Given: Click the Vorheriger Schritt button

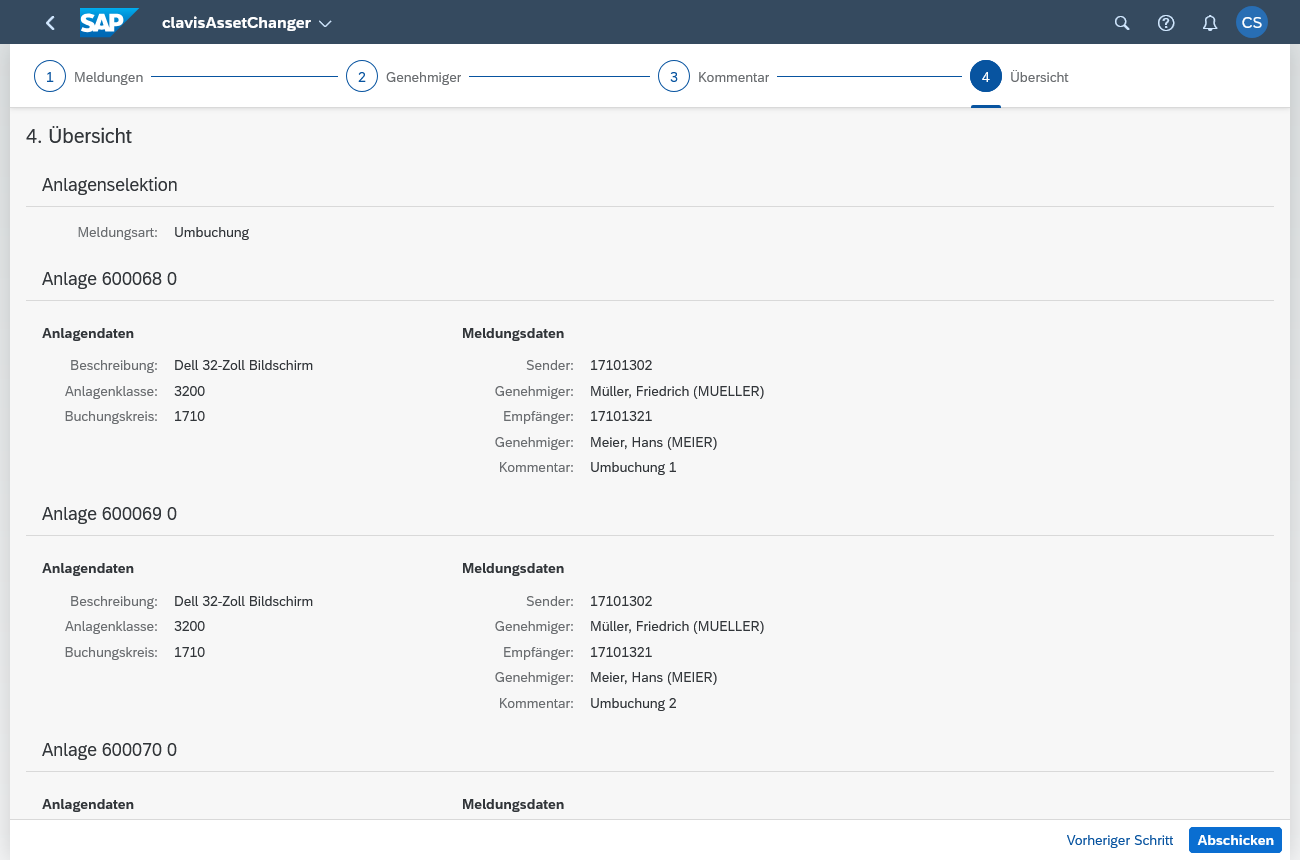Looking at the screenshot, I should click(1119, 840).
